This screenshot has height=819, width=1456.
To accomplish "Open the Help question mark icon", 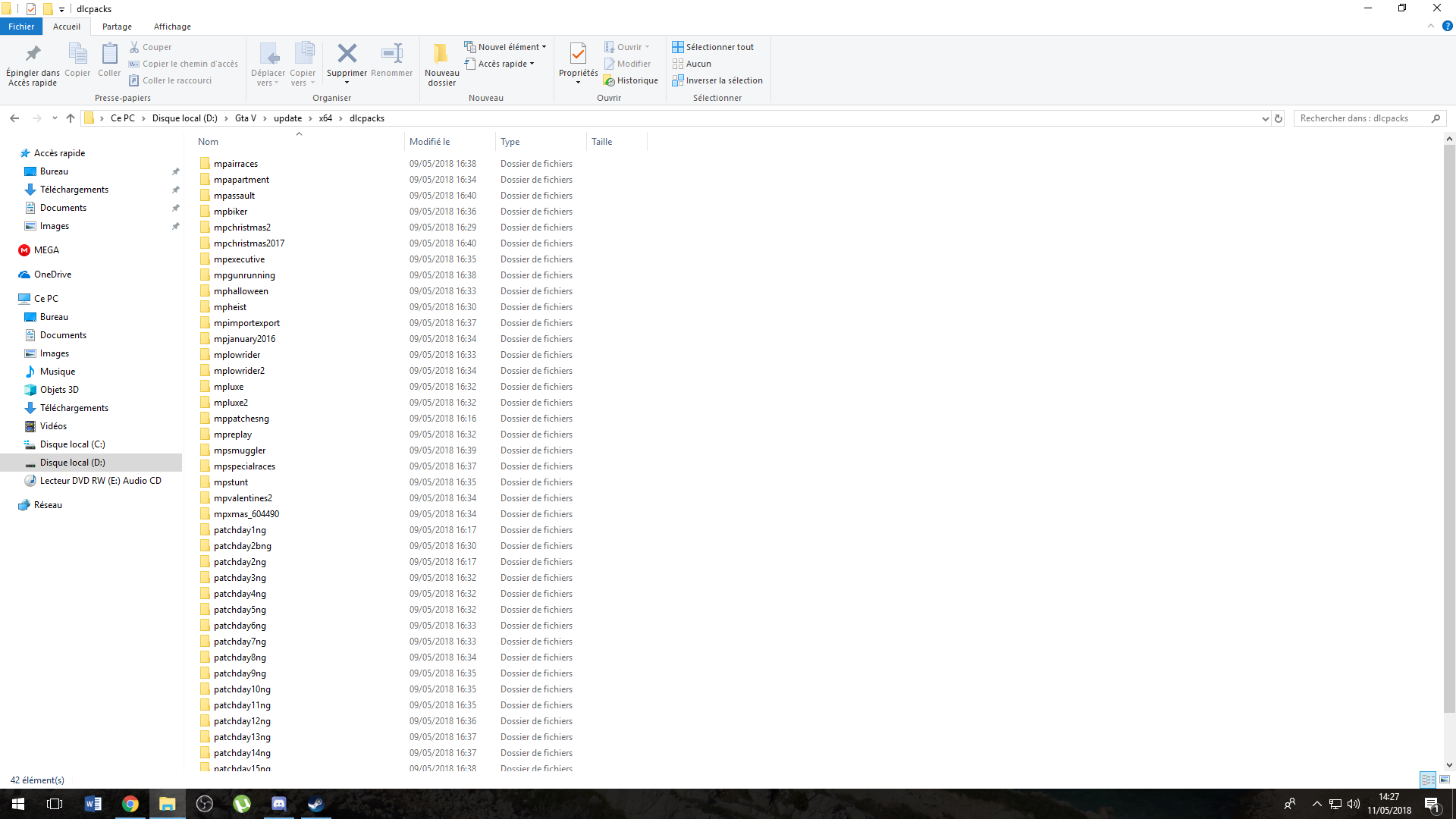I will [1447, 27].
